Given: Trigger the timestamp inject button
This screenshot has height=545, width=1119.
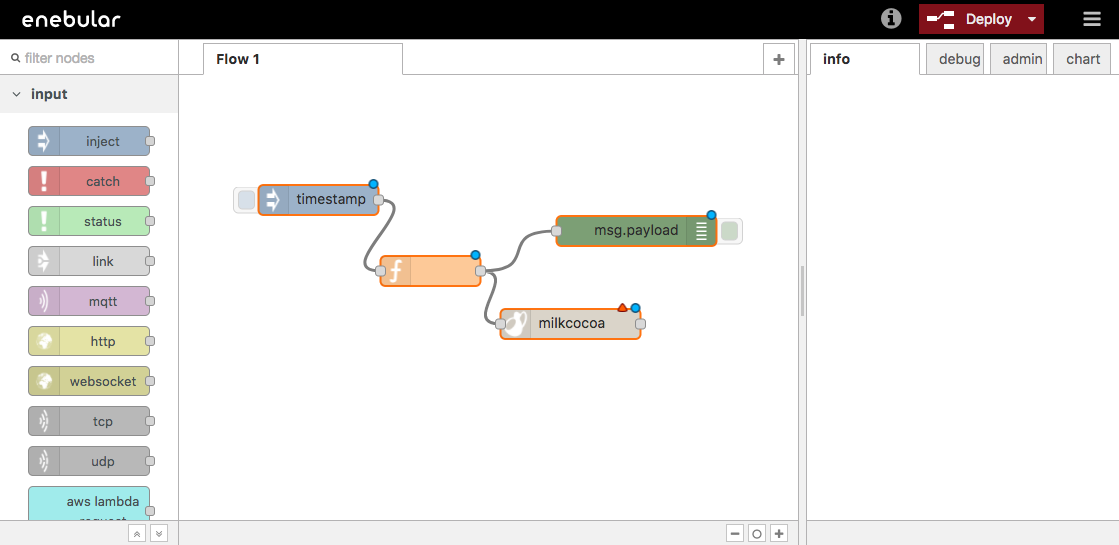Looking at the screenshot, I should (246, 200).
